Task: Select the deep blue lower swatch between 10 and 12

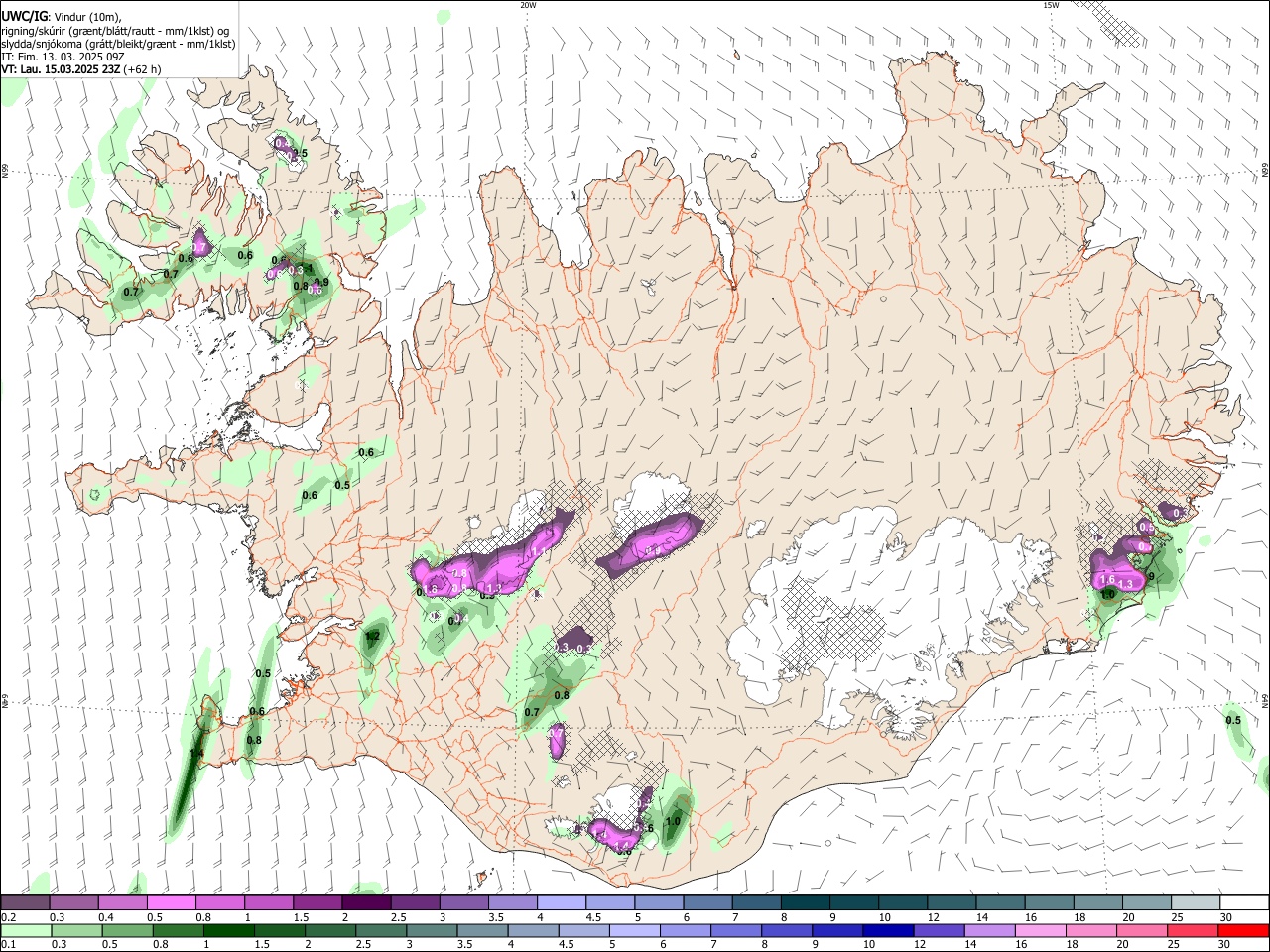Action: point(889,930)
